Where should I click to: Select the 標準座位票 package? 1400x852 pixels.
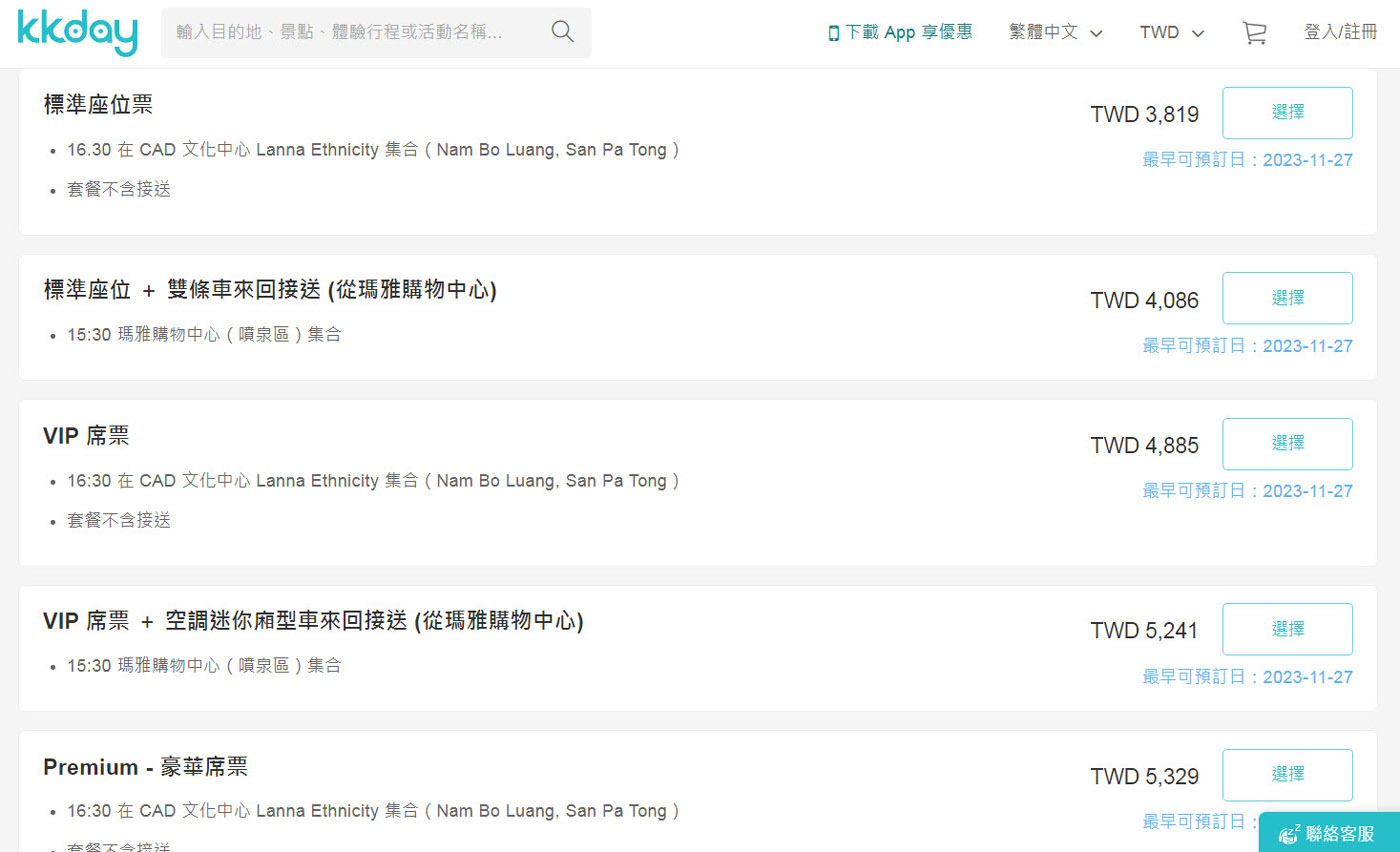click(x=1287, y=113)
